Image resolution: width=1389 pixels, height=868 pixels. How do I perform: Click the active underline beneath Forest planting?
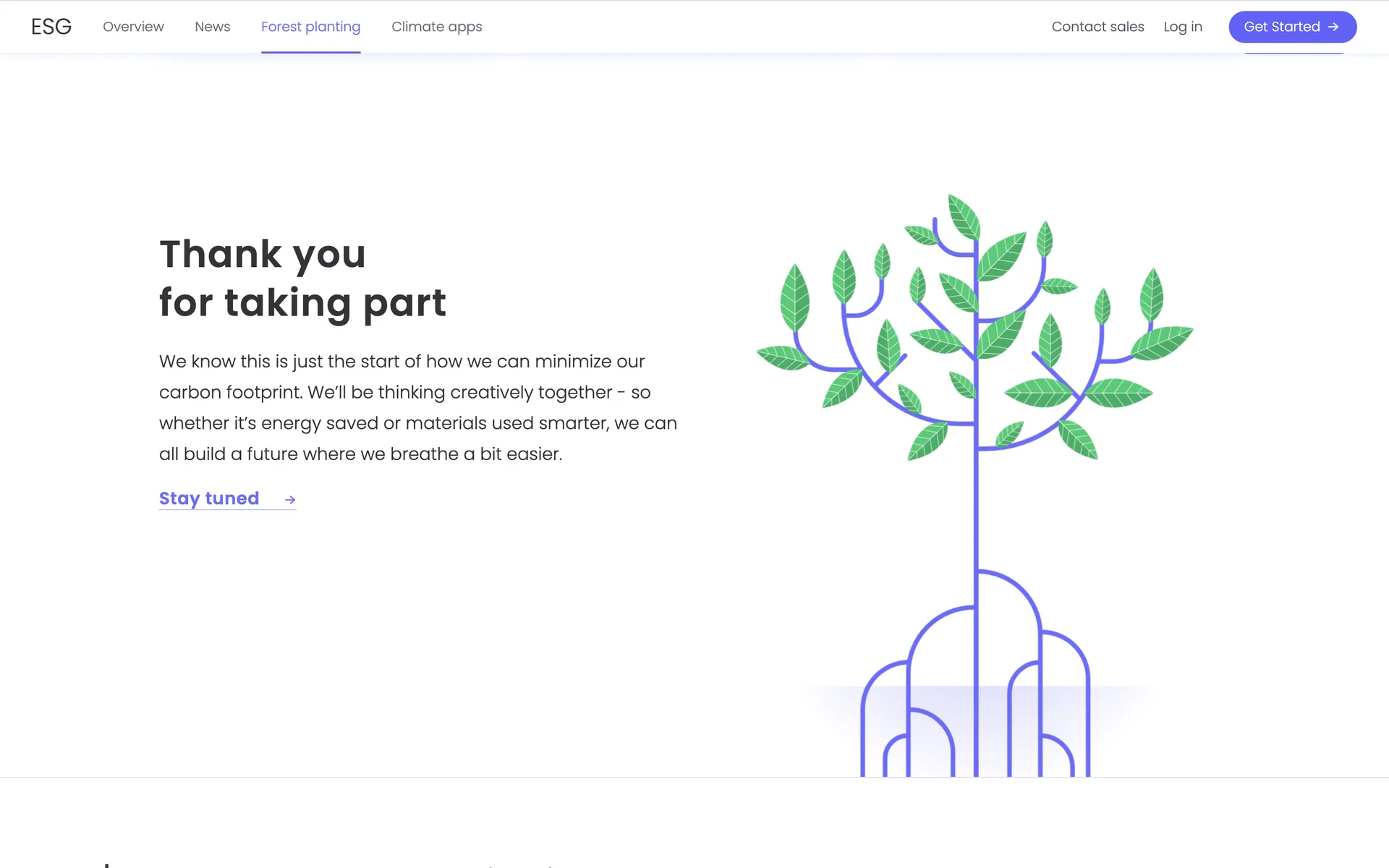coord(310,52)
